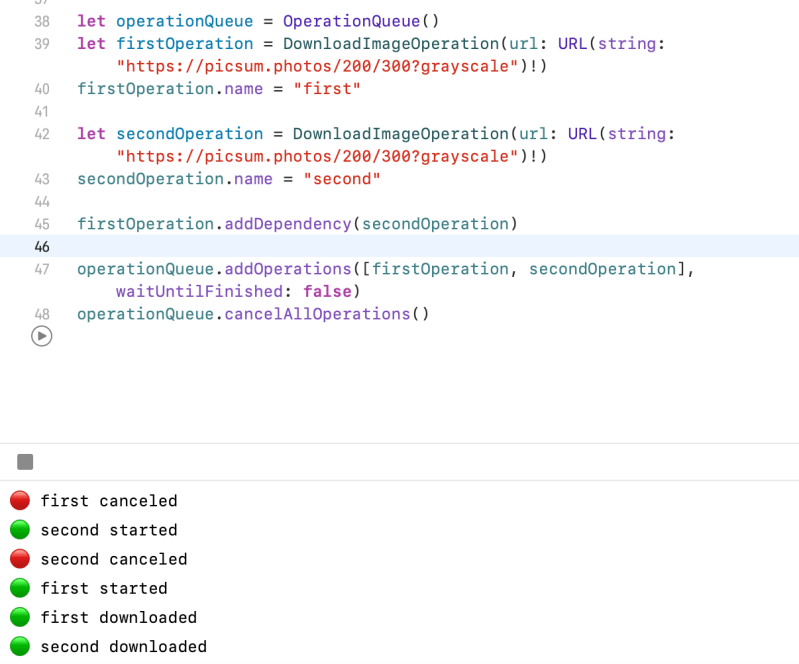Click the picsum URL string under firstOperation
The height and width of the screenshot is (664, 799).
click(x=317, y=66)
